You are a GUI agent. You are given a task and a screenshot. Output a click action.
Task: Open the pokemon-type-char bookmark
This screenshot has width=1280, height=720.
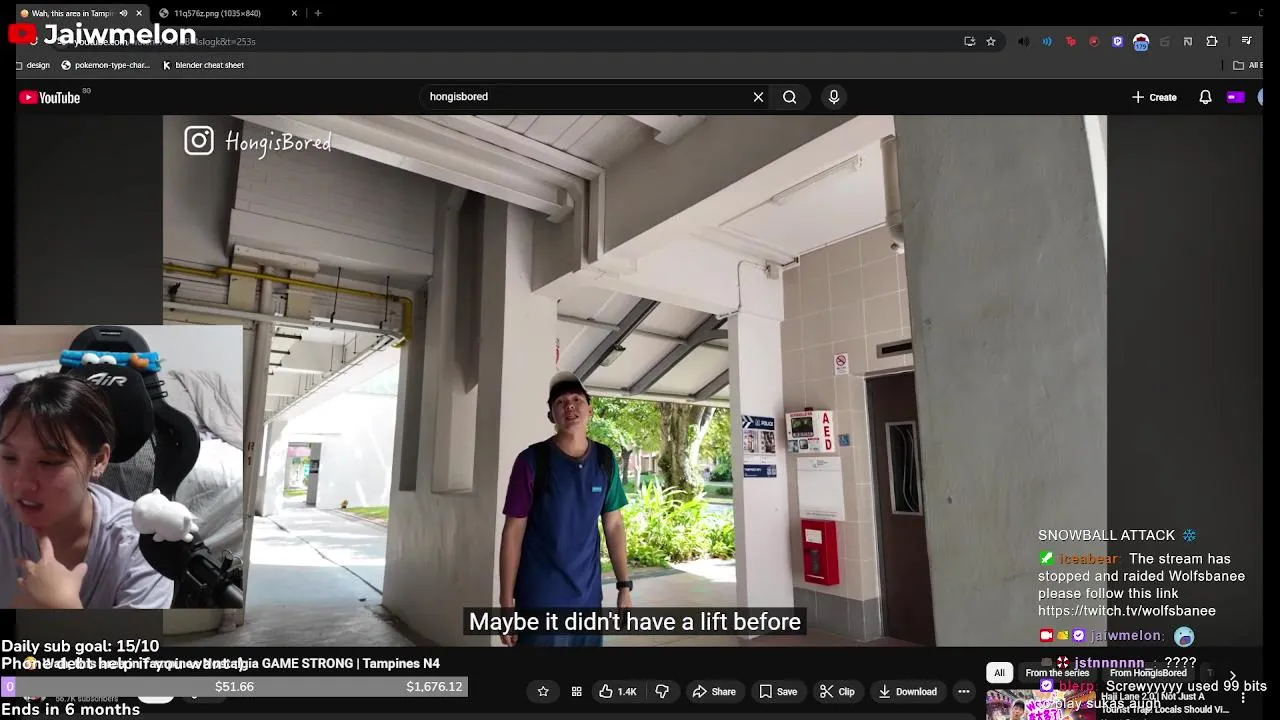[x=106, y=65]
